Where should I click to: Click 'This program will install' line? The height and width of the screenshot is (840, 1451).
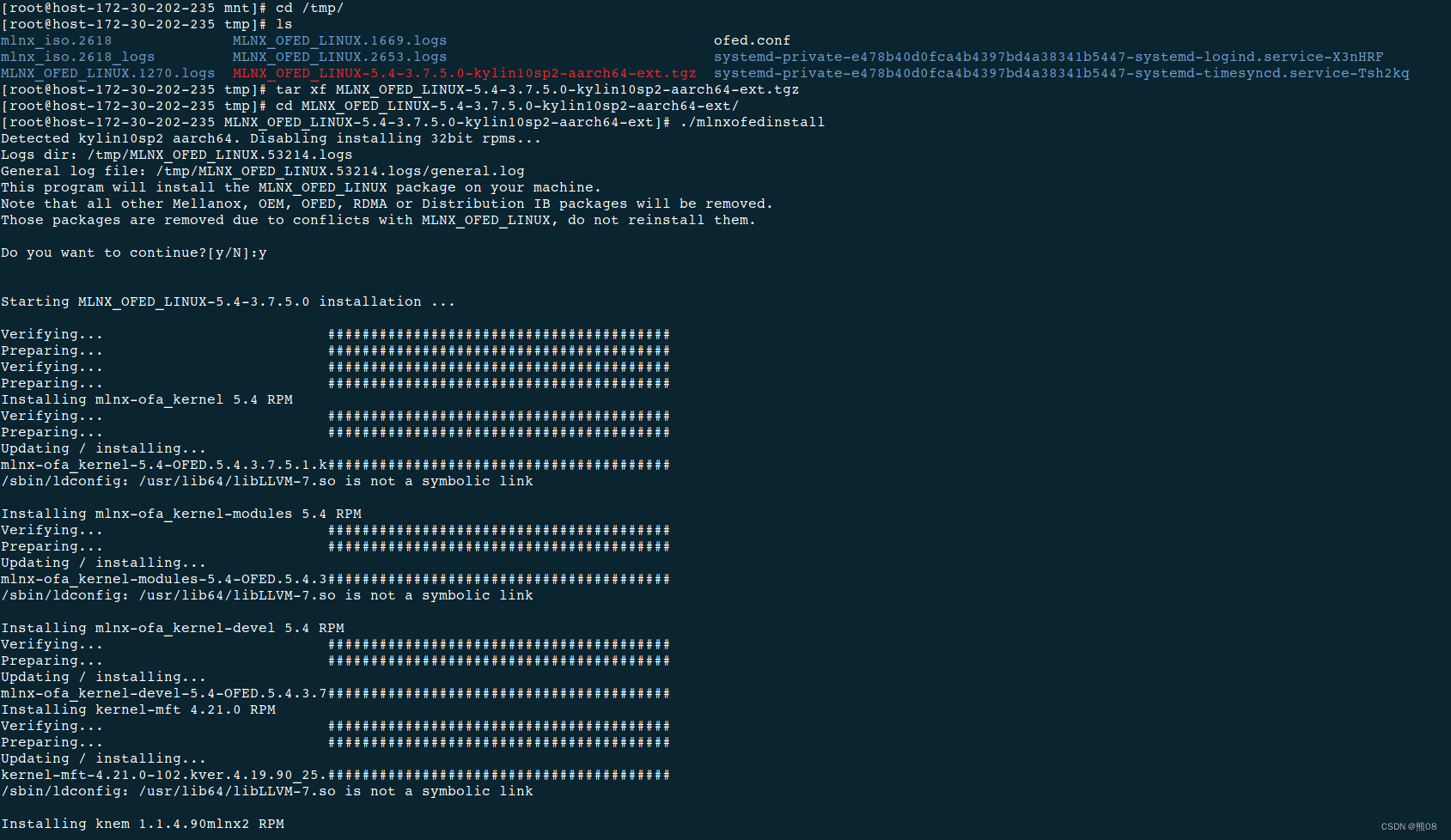point(302,187)
